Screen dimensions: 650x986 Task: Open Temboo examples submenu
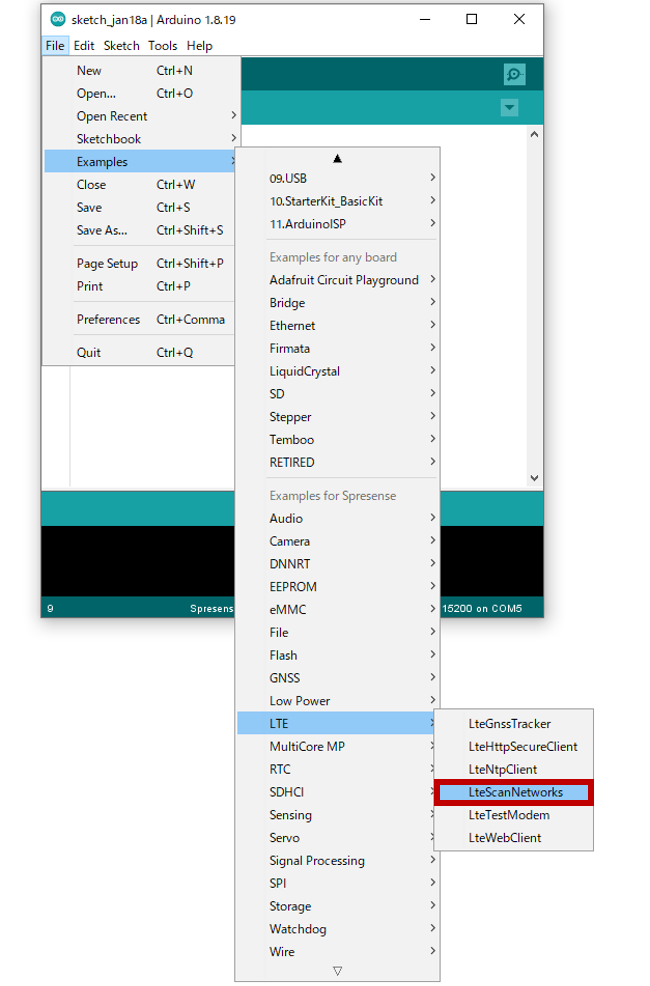click(338, 440)
